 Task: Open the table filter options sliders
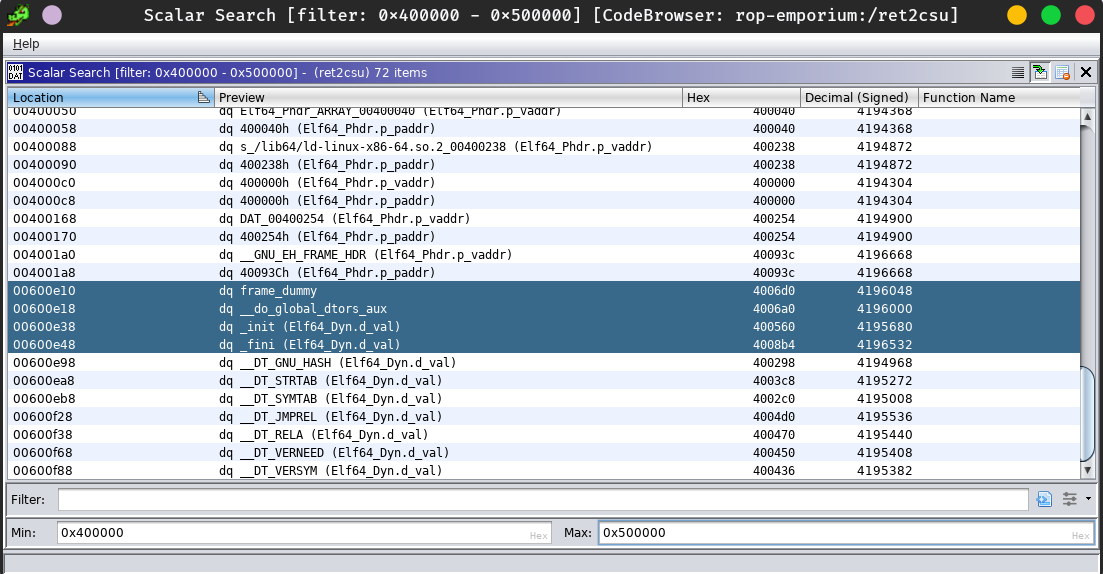[1070, 499]
